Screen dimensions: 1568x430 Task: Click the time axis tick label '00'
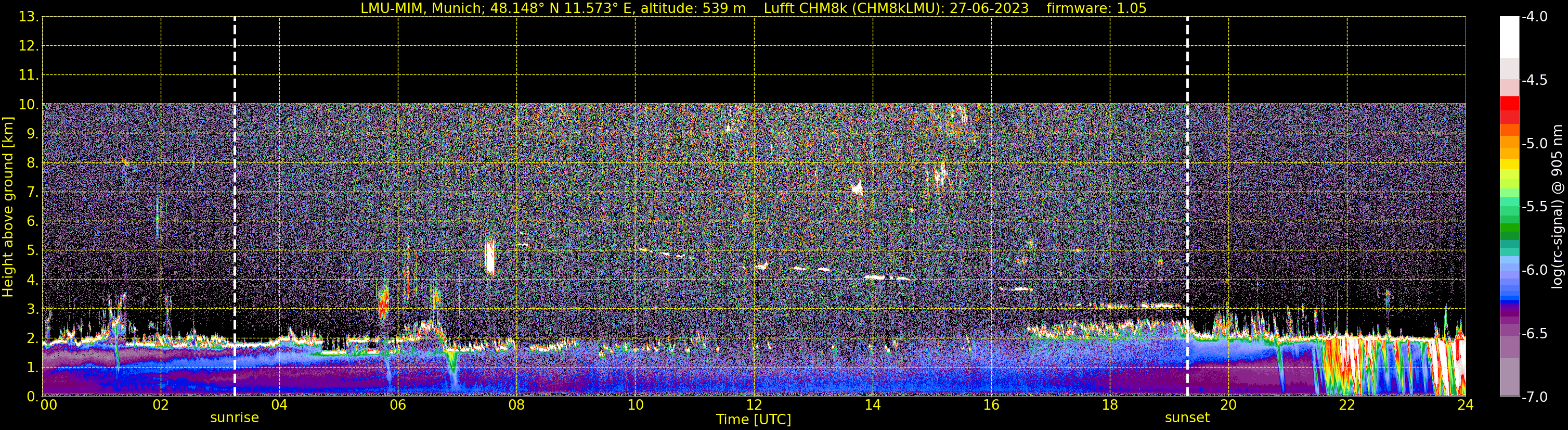click(x=49, y=405)
